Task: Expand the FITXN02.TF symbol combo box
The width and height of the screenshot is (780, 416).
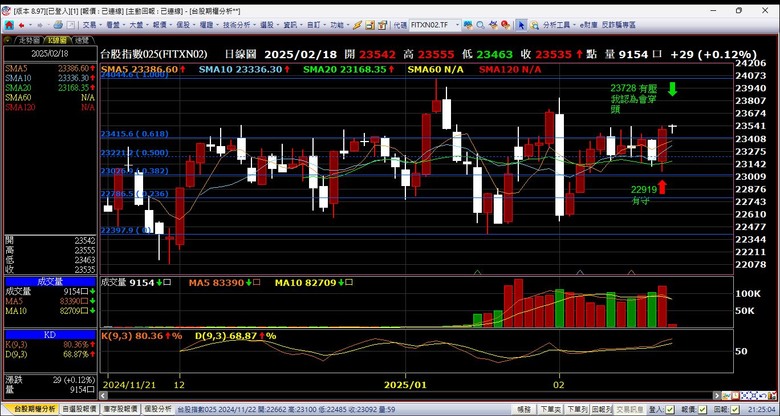Action: click(458, 25)
